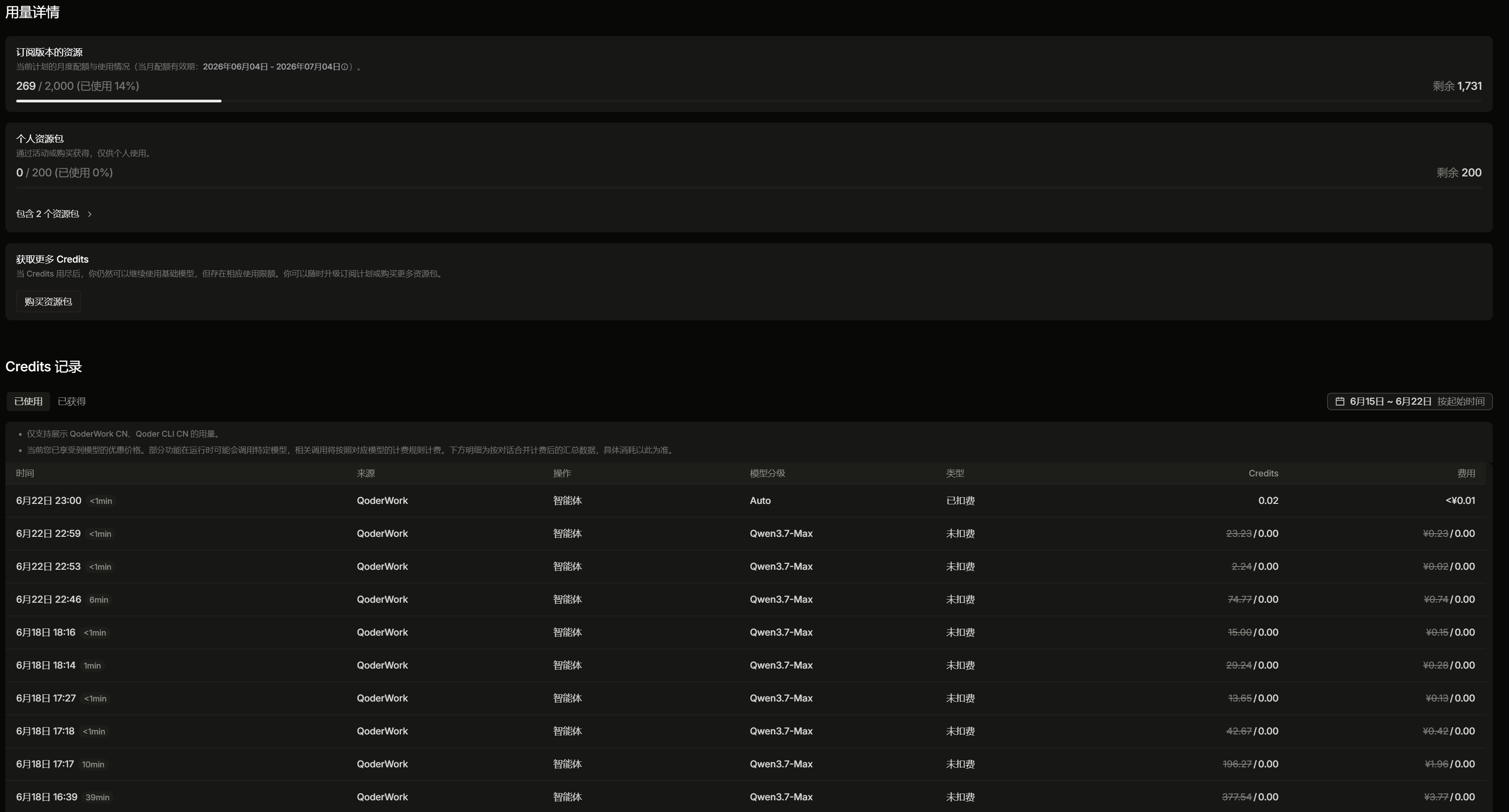Click the 模型分级 column header

[x=767, y=473]
